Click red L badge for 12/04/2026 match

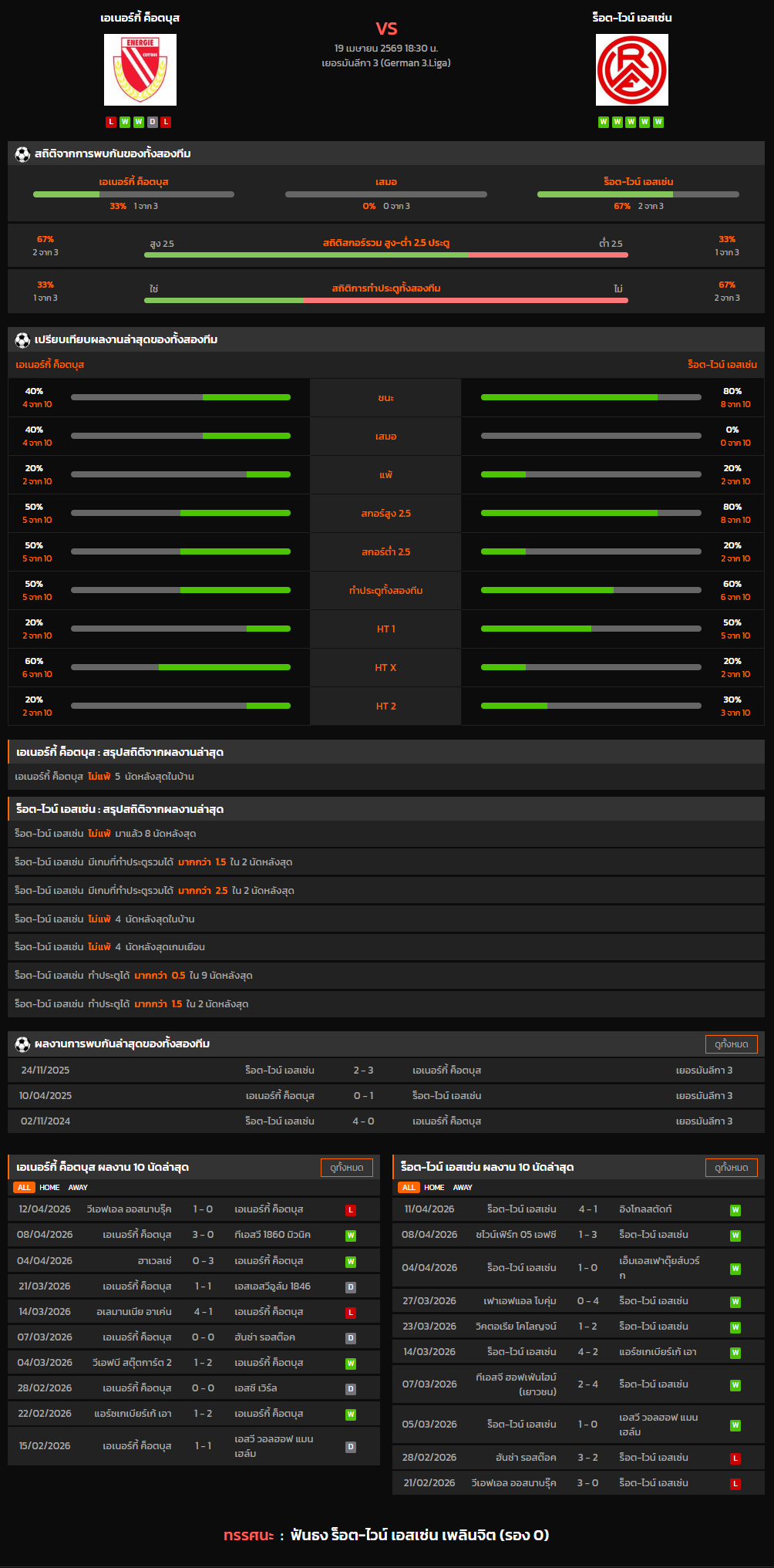coord(351,1210)
